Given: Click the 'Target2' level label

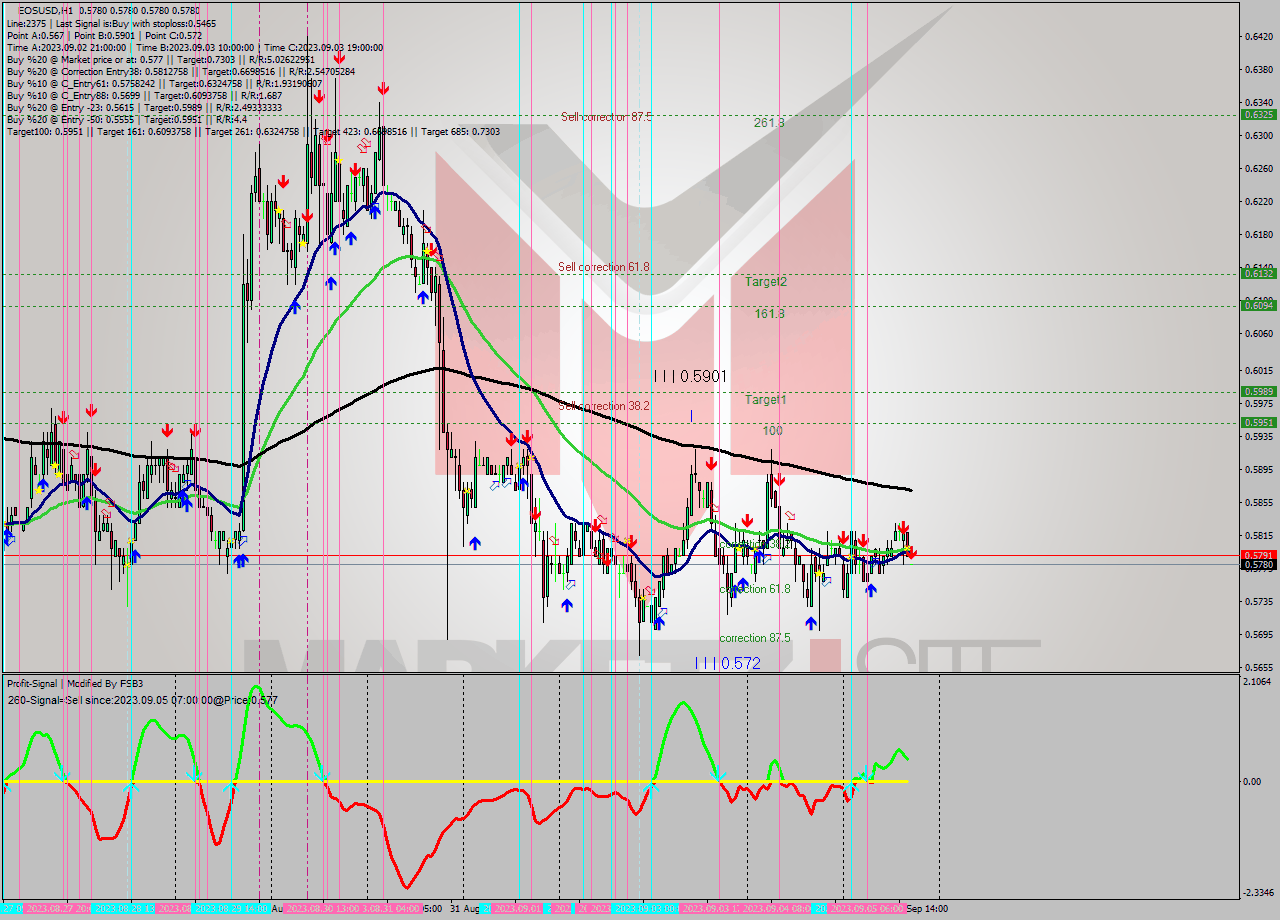Looking at the screenshot, I should point(765,282).
